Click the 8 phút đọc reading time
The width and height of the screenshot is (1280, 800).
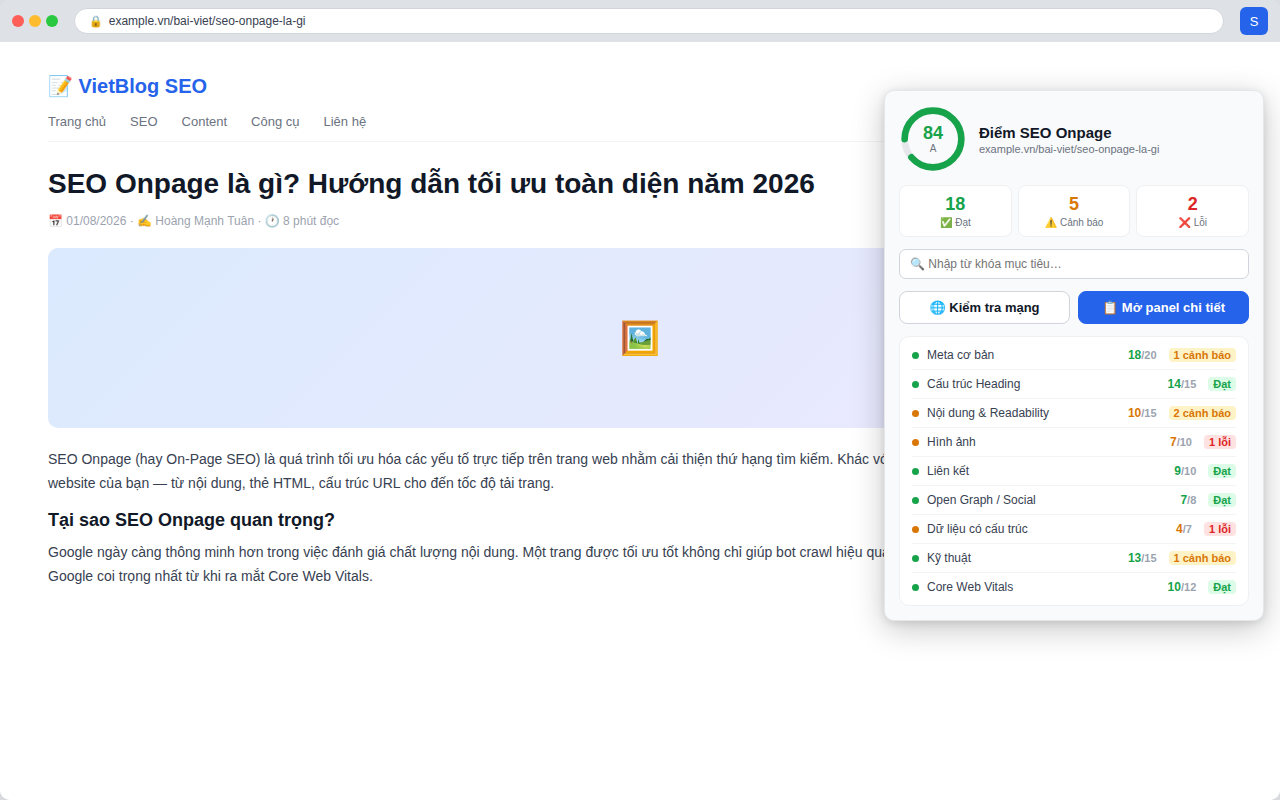click(311, 221)
